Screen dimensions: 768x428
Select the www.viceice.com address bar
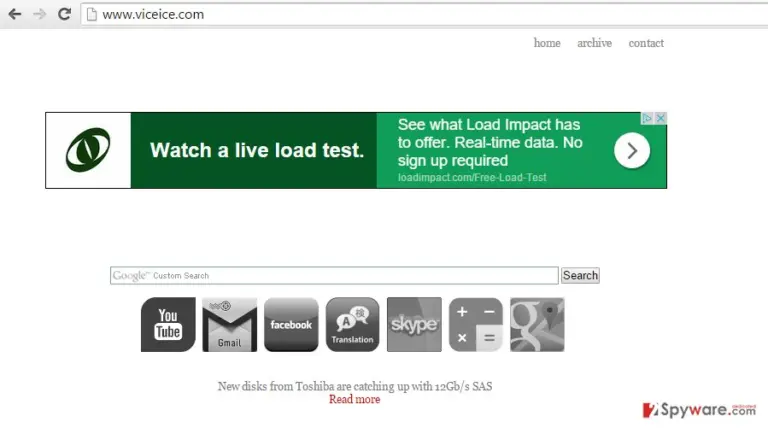[x=424, y=15]
